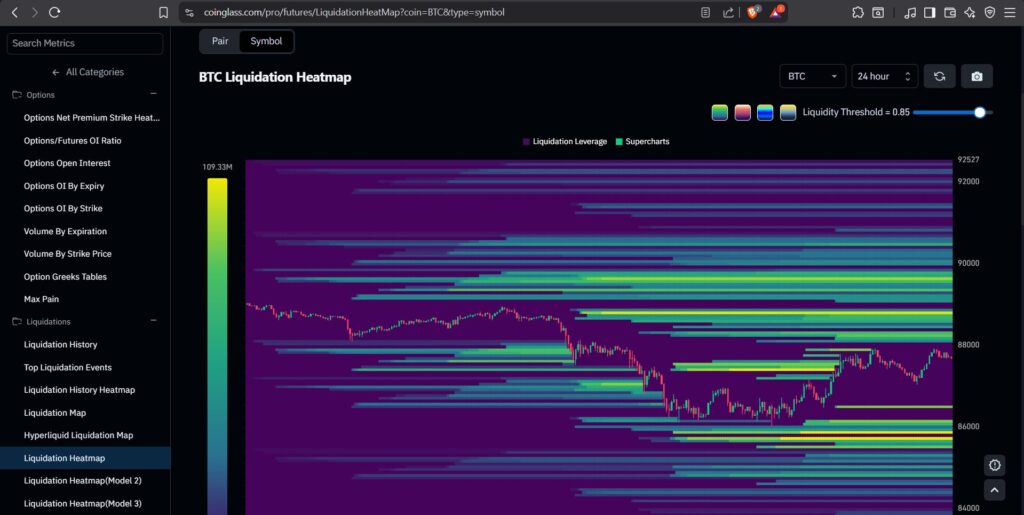Go back to All Categories
This screenshot has height=515, width=1024.
tap(87, 72)
